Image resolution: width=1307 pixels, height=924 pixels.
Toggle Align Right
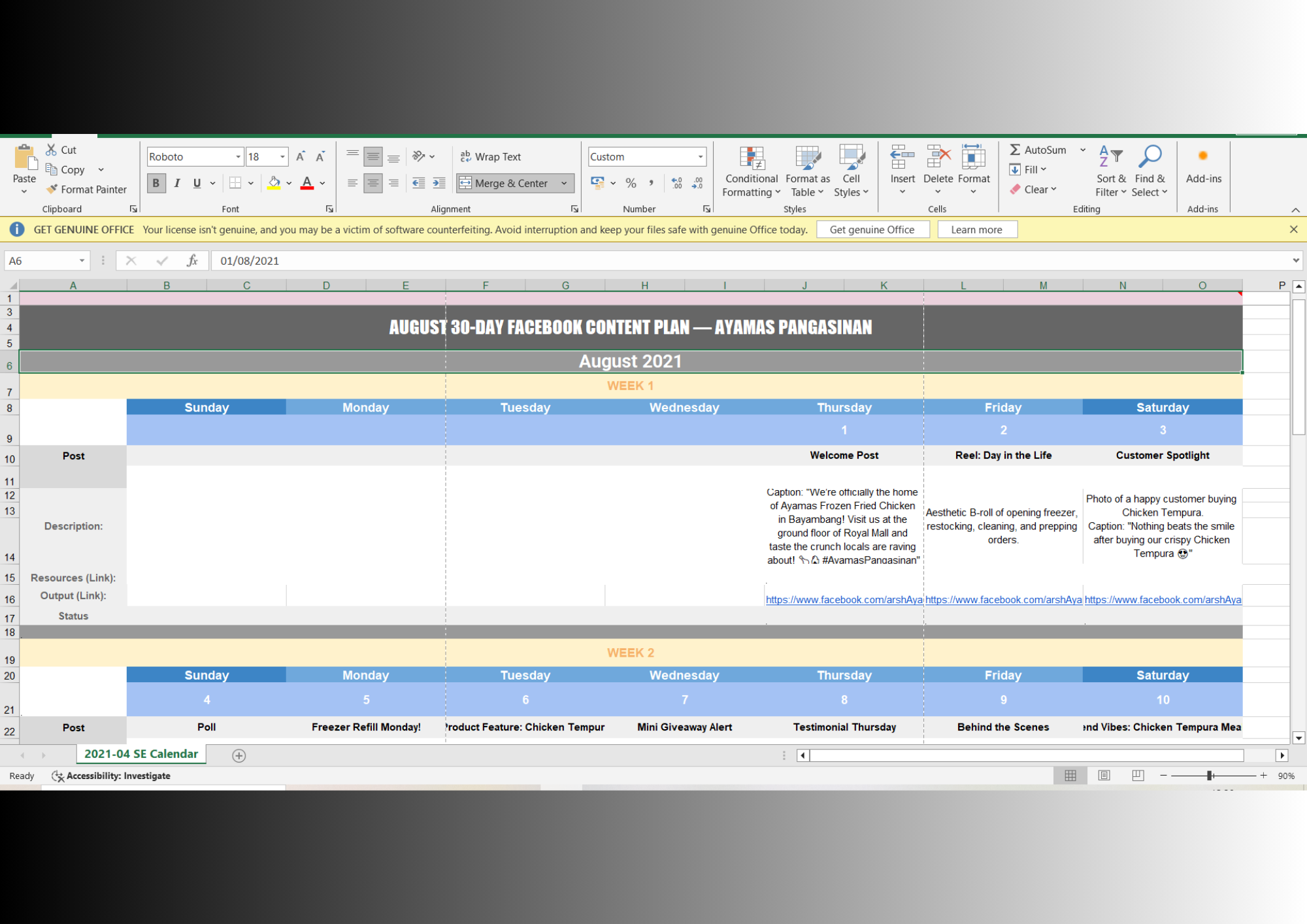click(x=393, y=183)
